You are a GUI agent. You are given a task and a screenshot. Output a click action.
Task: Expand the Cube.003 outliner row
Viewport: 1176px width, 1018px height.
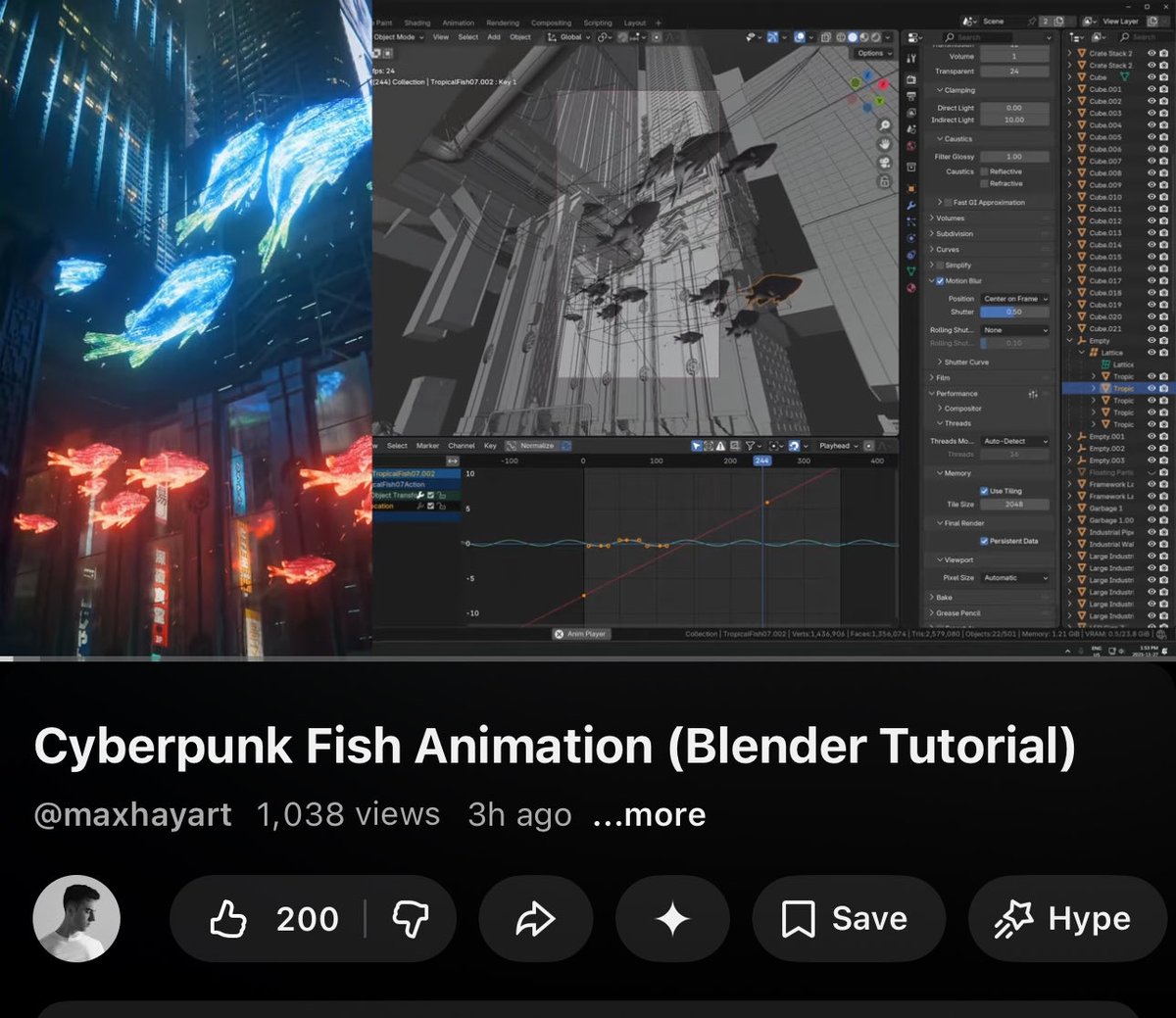[x=1070, y=114]
